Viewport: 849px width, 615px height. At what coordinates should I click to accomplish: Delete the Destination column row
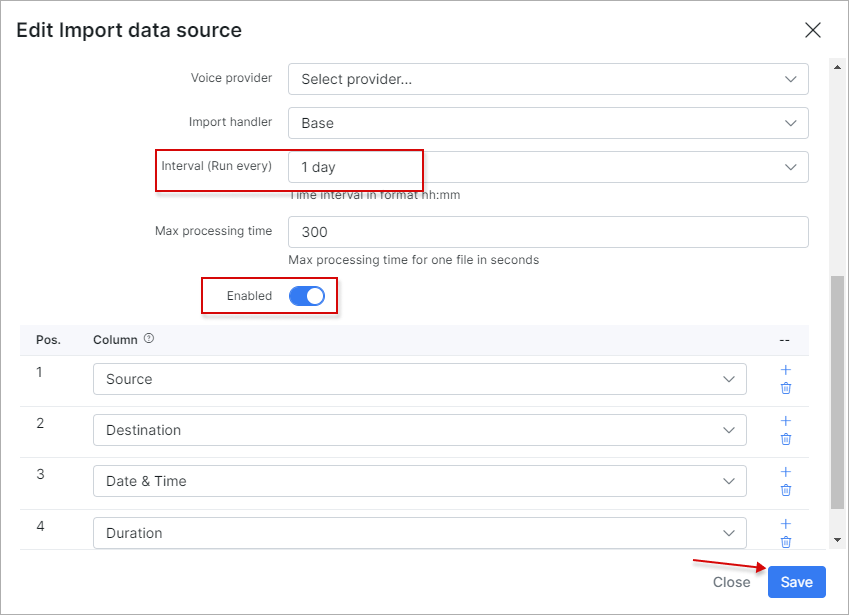786,439
